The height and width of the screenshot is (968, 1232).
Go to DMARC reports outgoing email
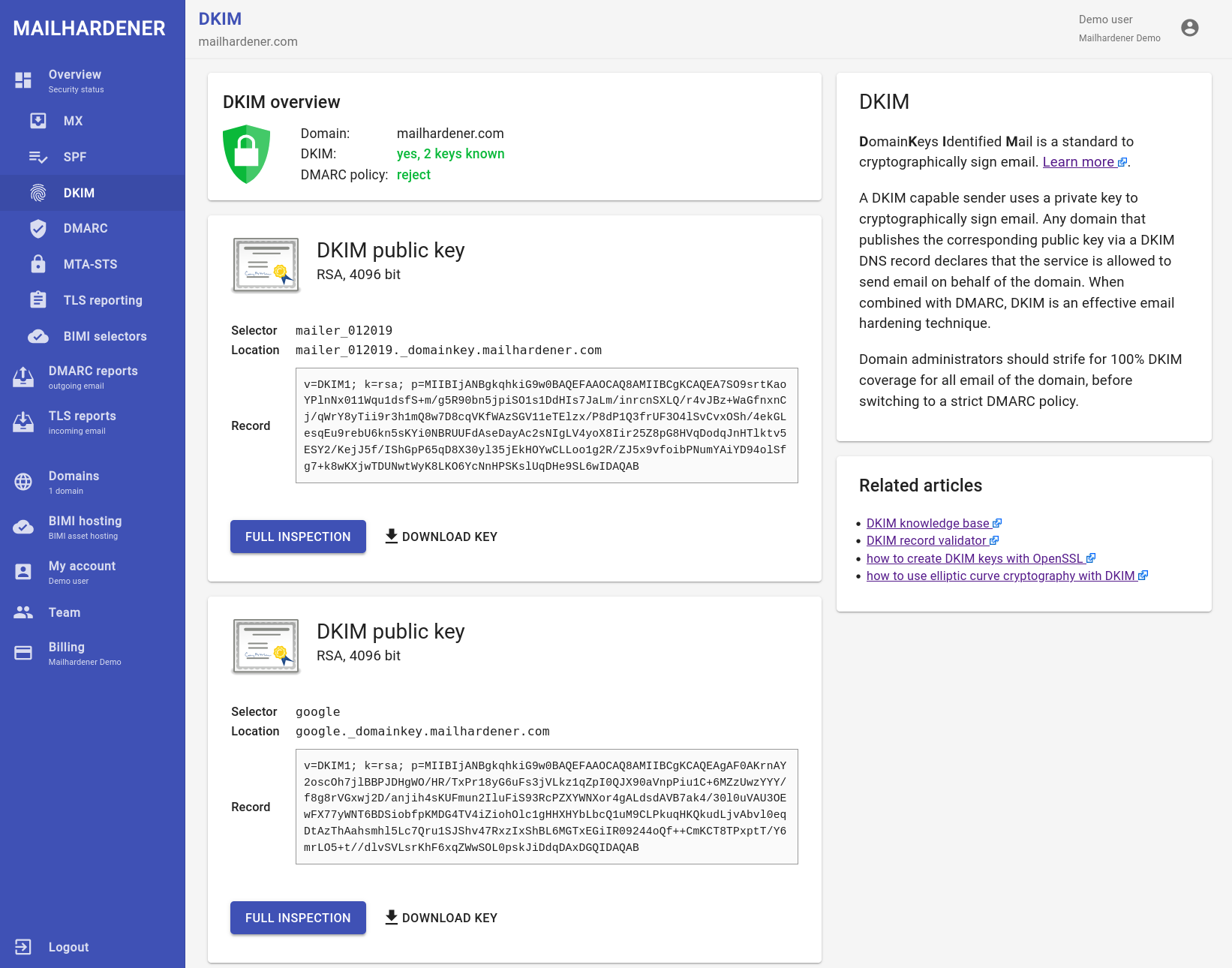click(92, 377)
